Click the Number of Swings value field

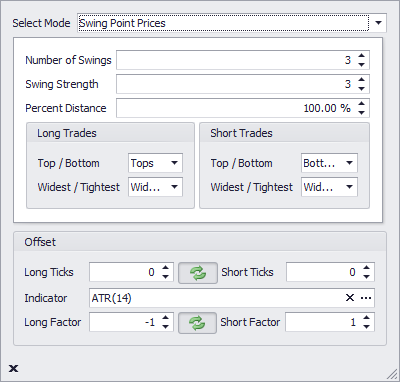pyautogui.click(x=236, y=60)
